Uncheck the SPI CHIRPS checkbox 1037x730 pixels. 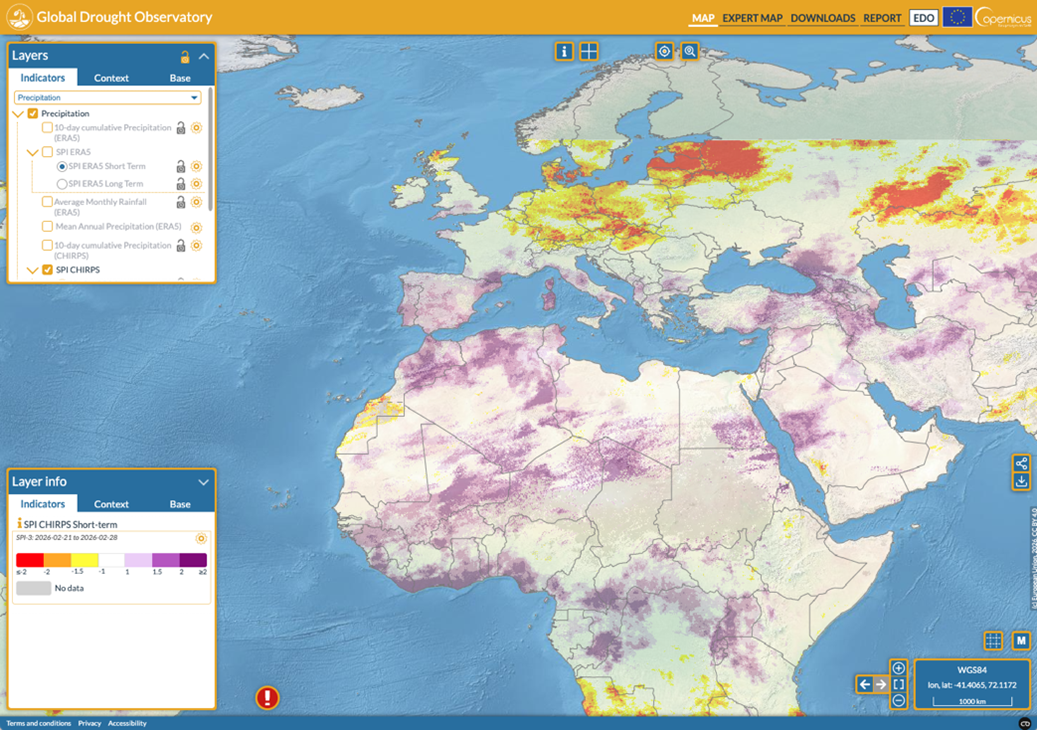tap(47, 270)
